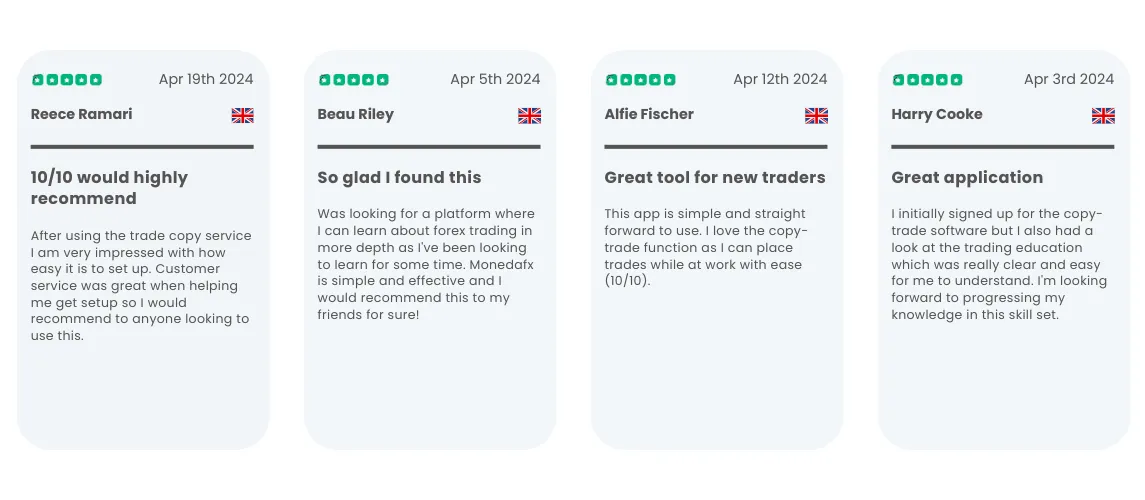Select the reviewer name Reece Ramari
Image resolution: width=1145 pixels, height=500 pixels.
click(82, 114)
